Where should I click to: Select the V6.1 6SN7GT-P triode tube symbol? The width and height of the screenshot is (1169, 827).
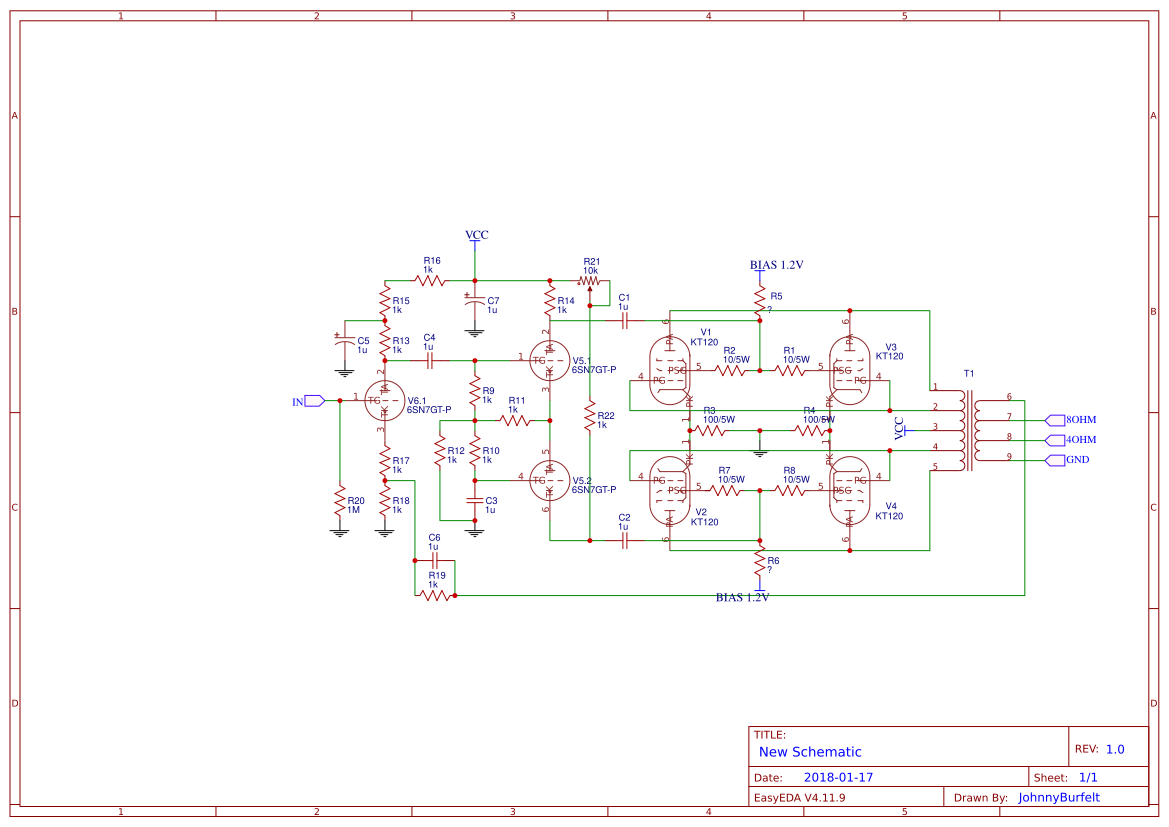(x=385, y=401)
